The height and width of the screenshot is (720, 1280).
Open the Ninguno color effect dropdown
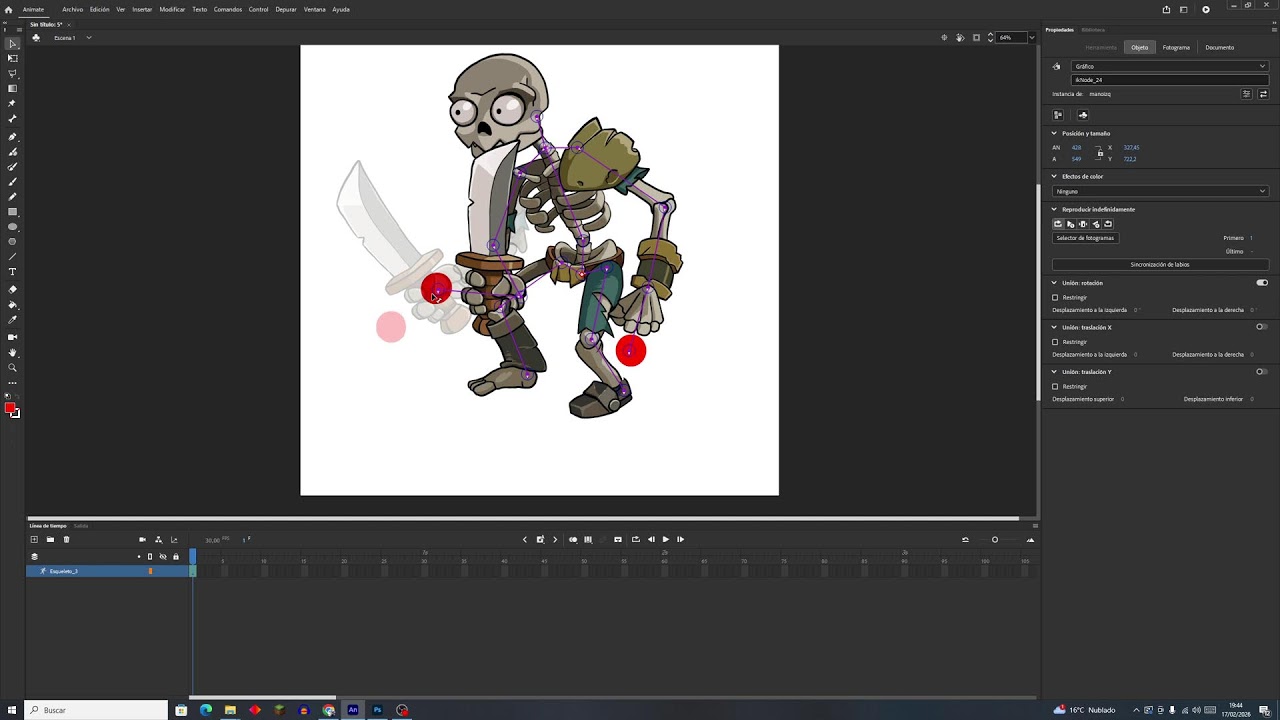coord(1160,191)
